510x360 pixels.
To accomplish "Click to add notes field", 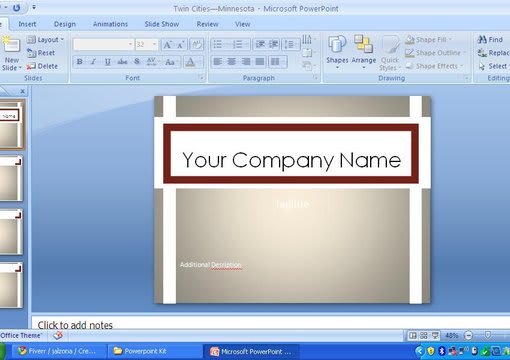I will tap(270, 323).
